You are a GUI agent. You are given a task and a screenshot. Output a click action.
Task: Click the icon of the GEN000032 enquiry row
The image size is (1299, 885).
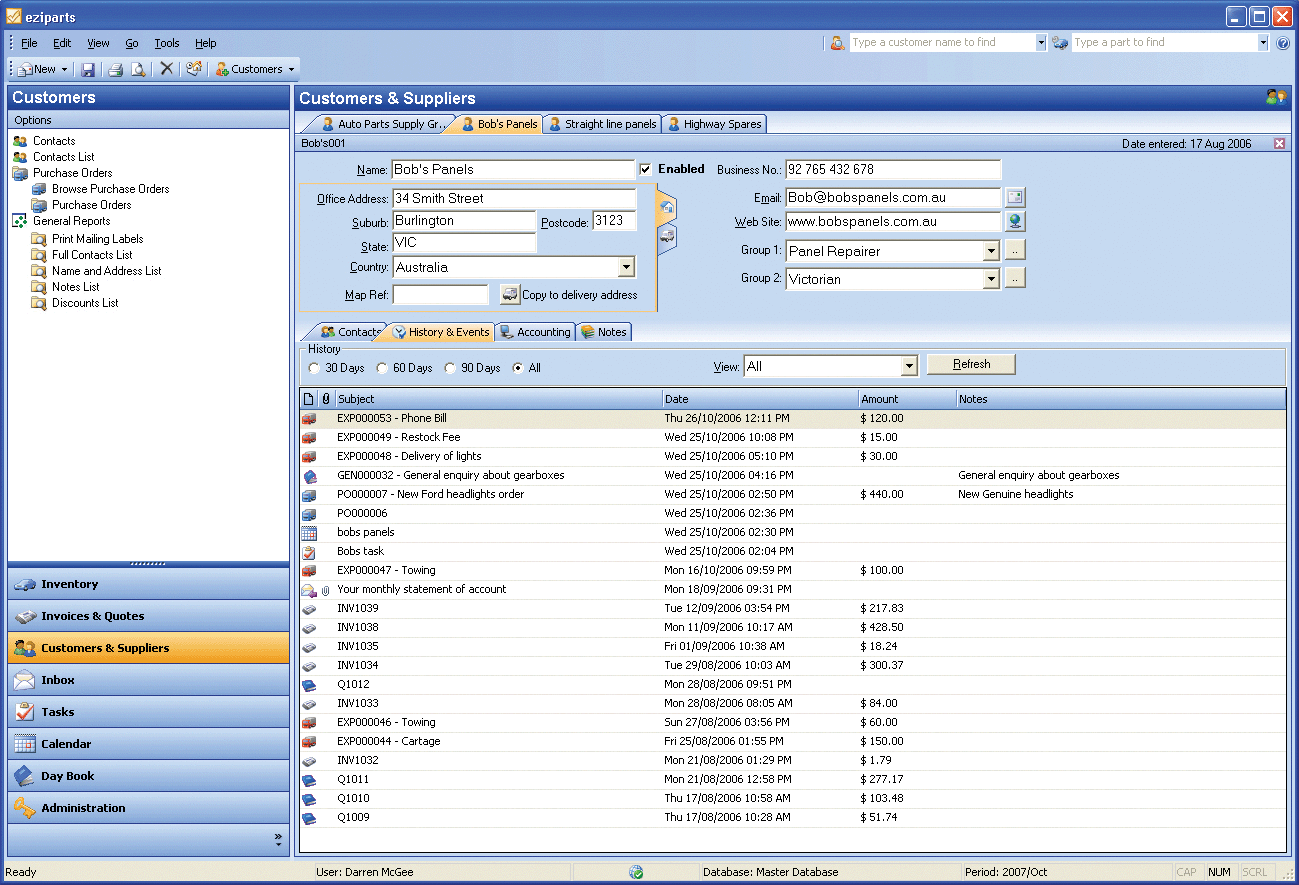coord(309,476)
